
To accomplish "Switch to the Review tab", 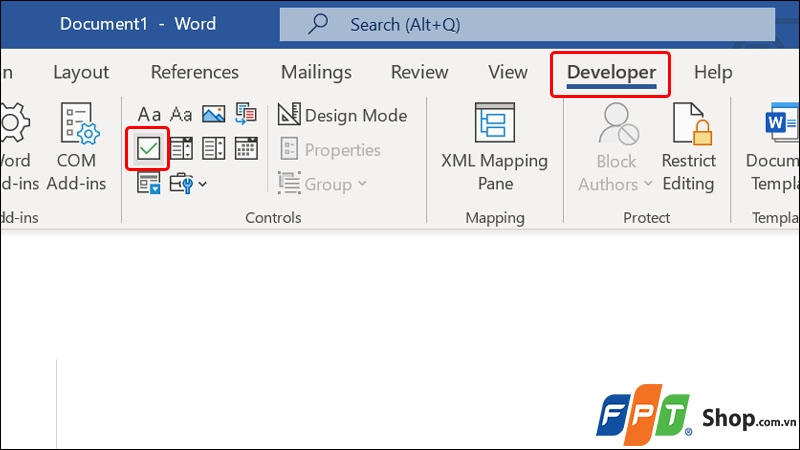I will point(419,72).
